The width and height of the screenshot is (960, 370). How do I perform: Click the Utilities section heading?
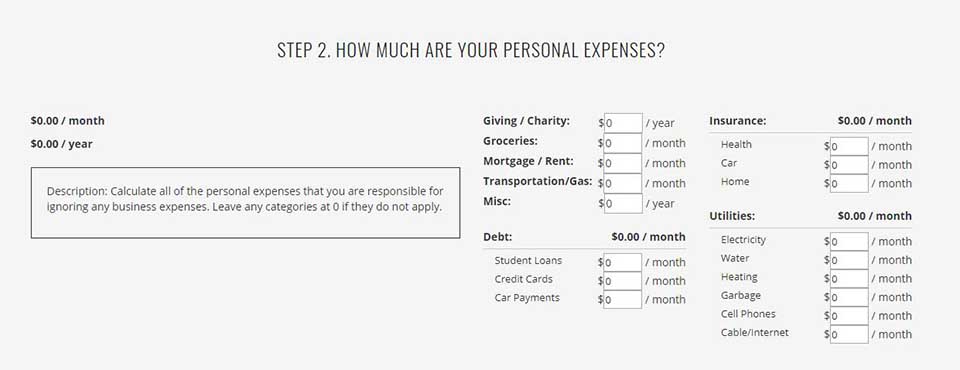coord(732,216)
